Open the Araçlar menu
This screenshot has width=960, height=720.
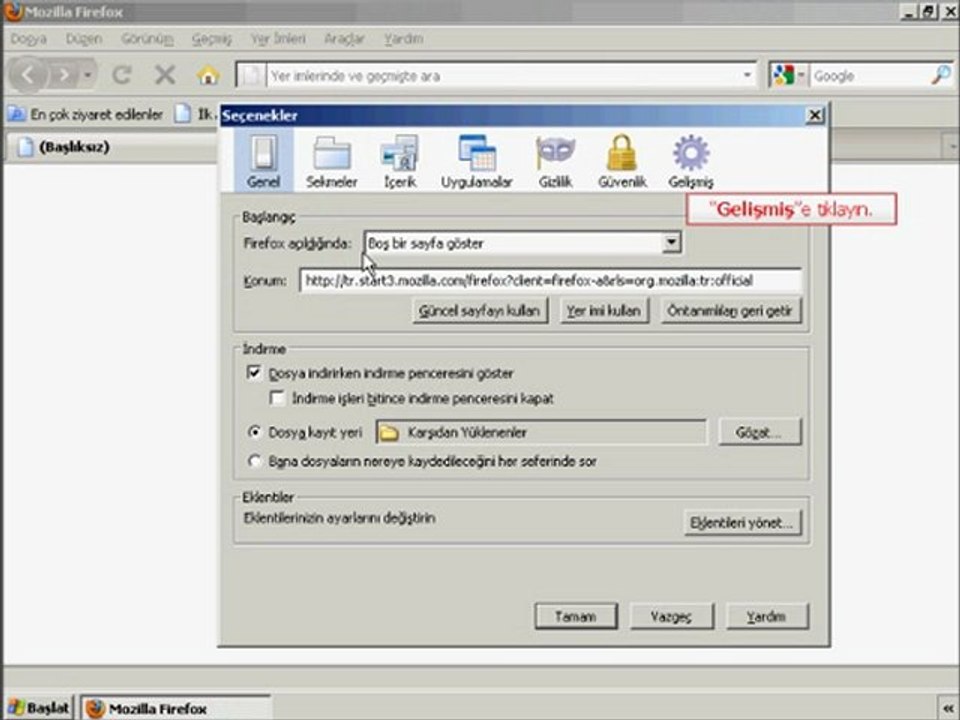344,39
